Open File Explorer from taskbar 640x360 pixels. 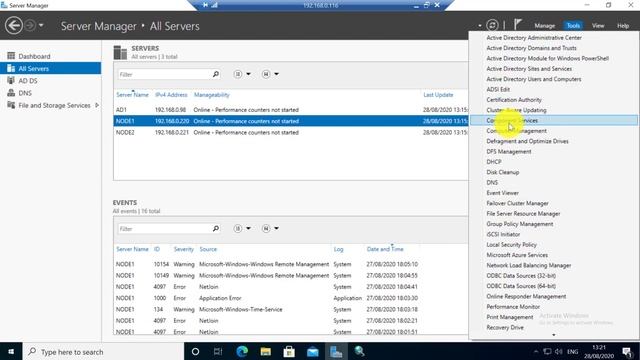click(x=265, y=351)
